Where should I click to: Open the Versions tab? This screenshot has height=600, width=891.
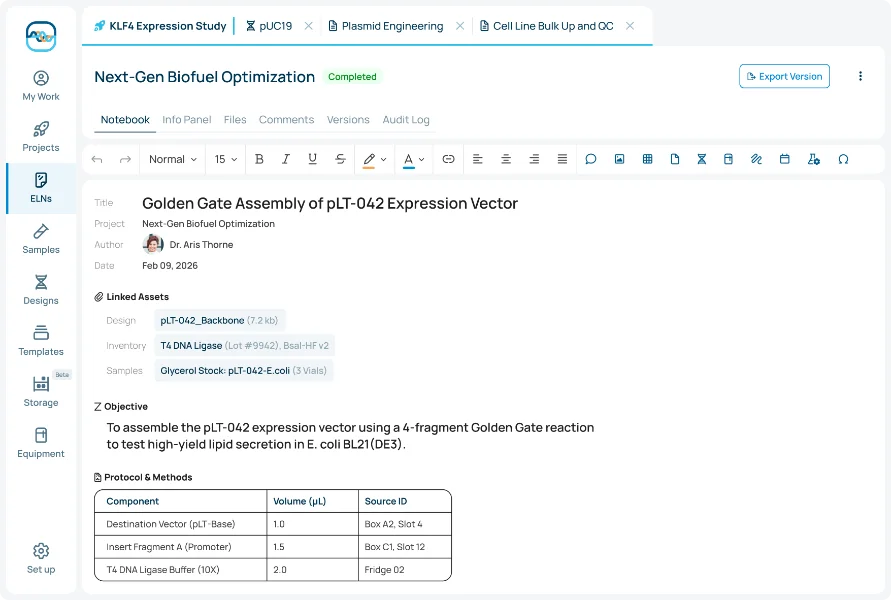click(348, 120)
